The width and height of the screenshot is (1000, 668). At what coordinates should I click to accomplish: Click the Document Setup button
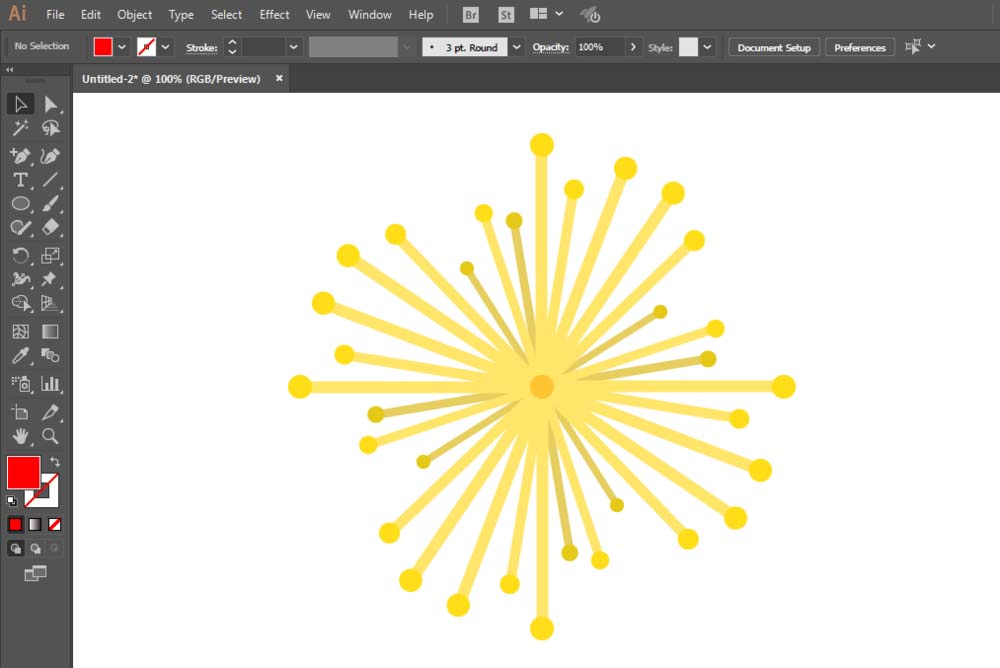point(774,47)
